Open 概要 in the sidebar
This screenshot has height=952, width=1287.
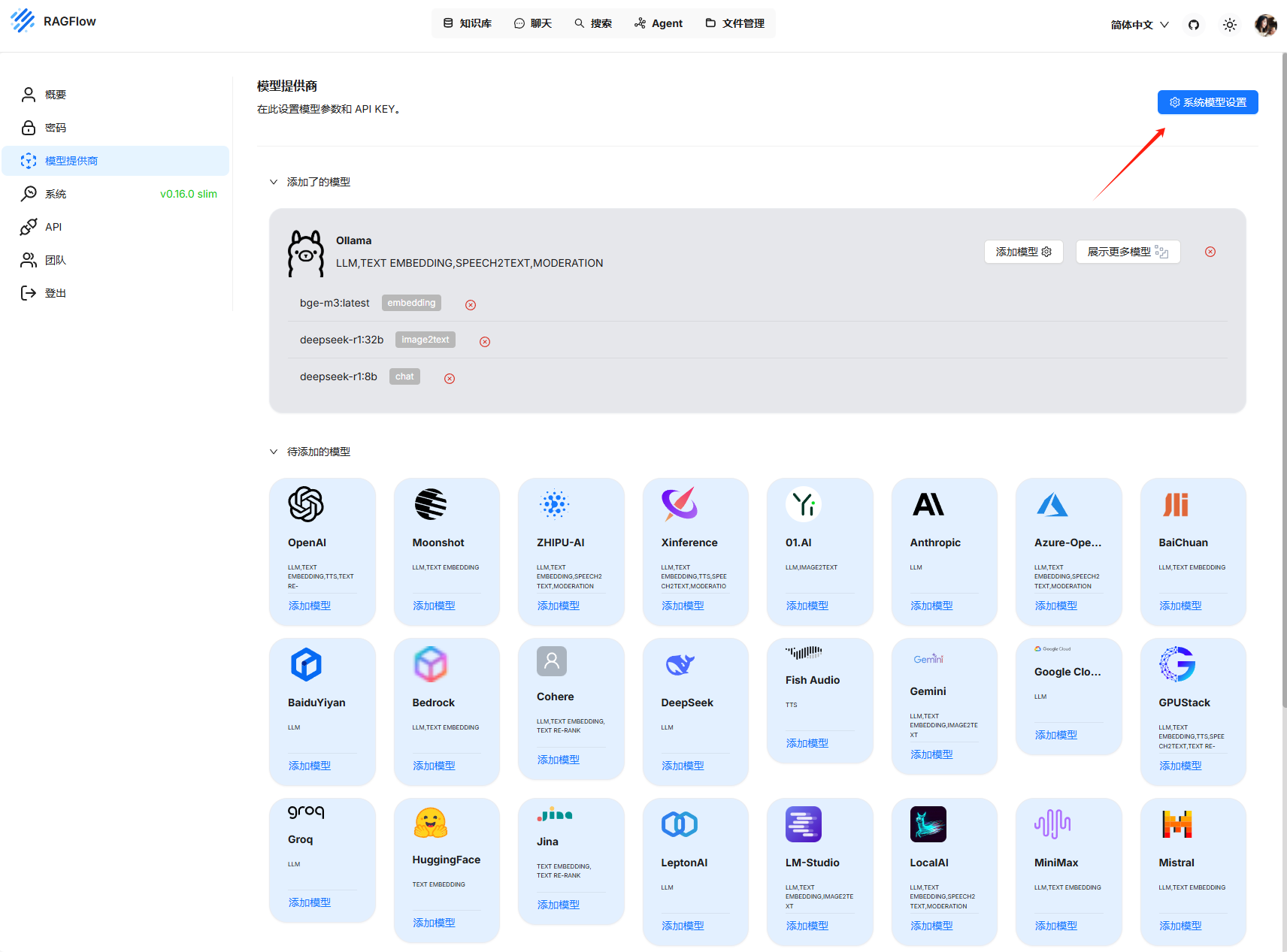116,95
